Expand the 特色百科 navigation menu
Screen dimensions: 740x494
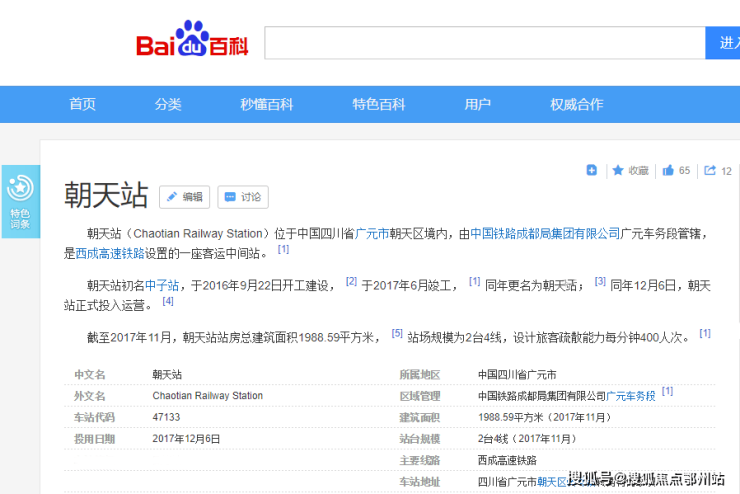click(x=378, y=104)
